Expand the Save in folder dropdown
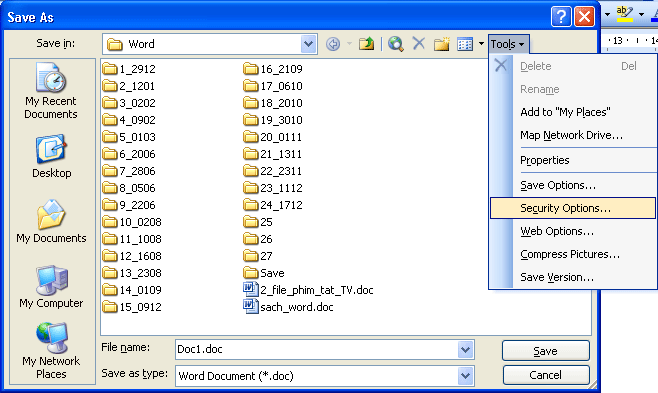Viewport: 658px width, 393px height. point(308,44)
